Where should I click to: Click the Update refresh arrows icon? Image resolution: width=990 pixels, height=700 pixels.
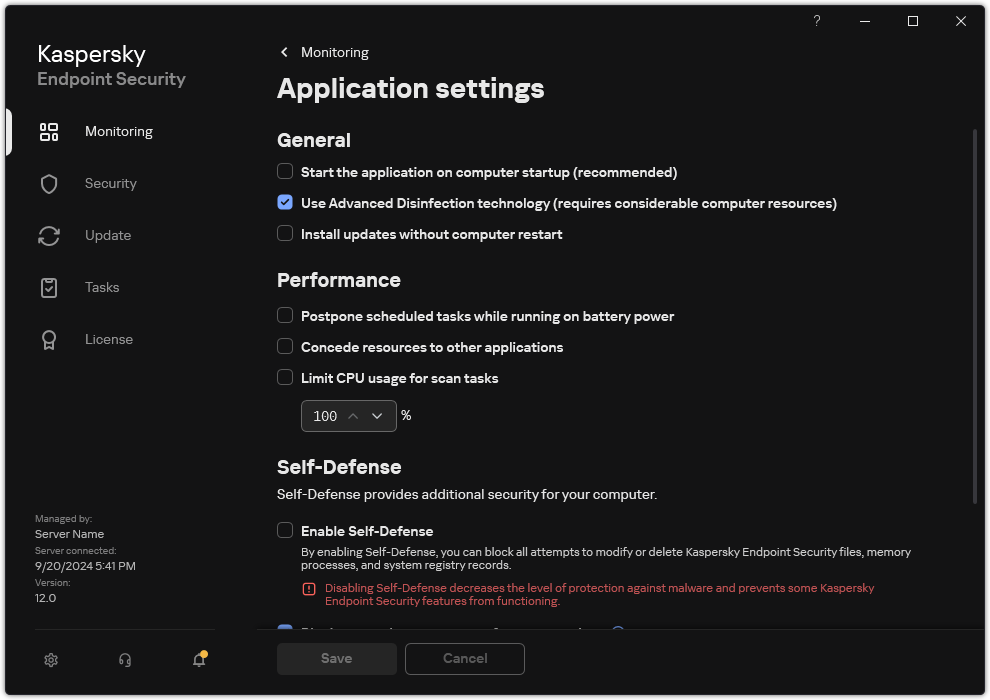(49, 236)
